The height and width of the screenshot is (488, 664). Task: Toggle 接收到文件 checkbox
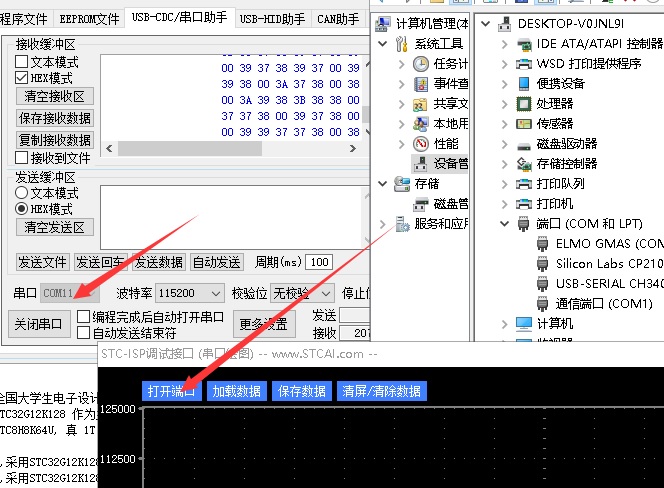(x=21, y=158)
